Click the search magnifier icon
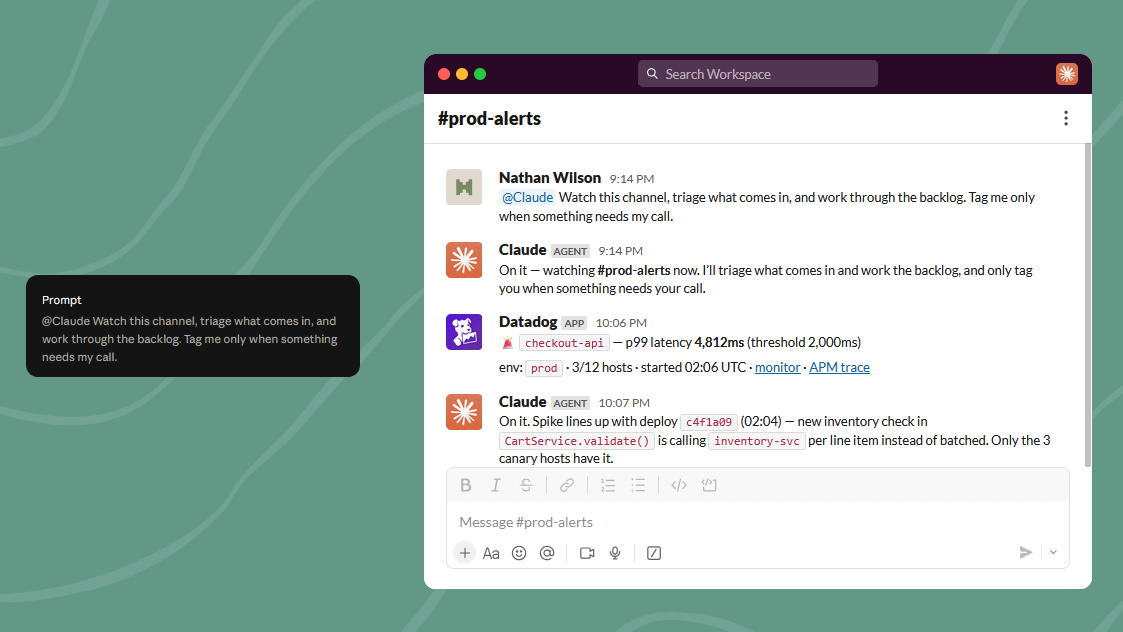The image size is (1123, 632). pos(652,74)
